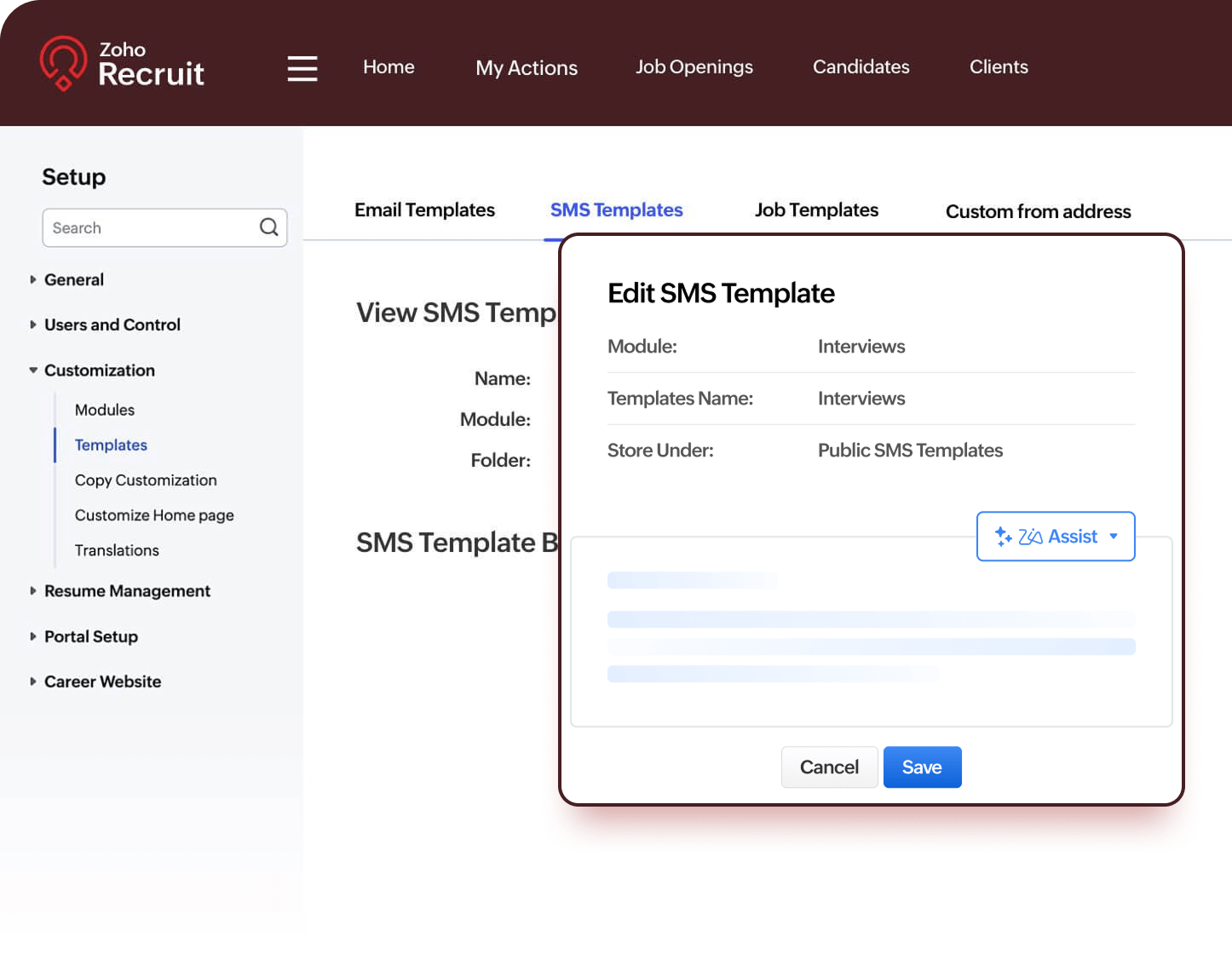This screenshot has height=971, width=1232.
Task: Expand the General section arrow
Action: click(33, 279)
